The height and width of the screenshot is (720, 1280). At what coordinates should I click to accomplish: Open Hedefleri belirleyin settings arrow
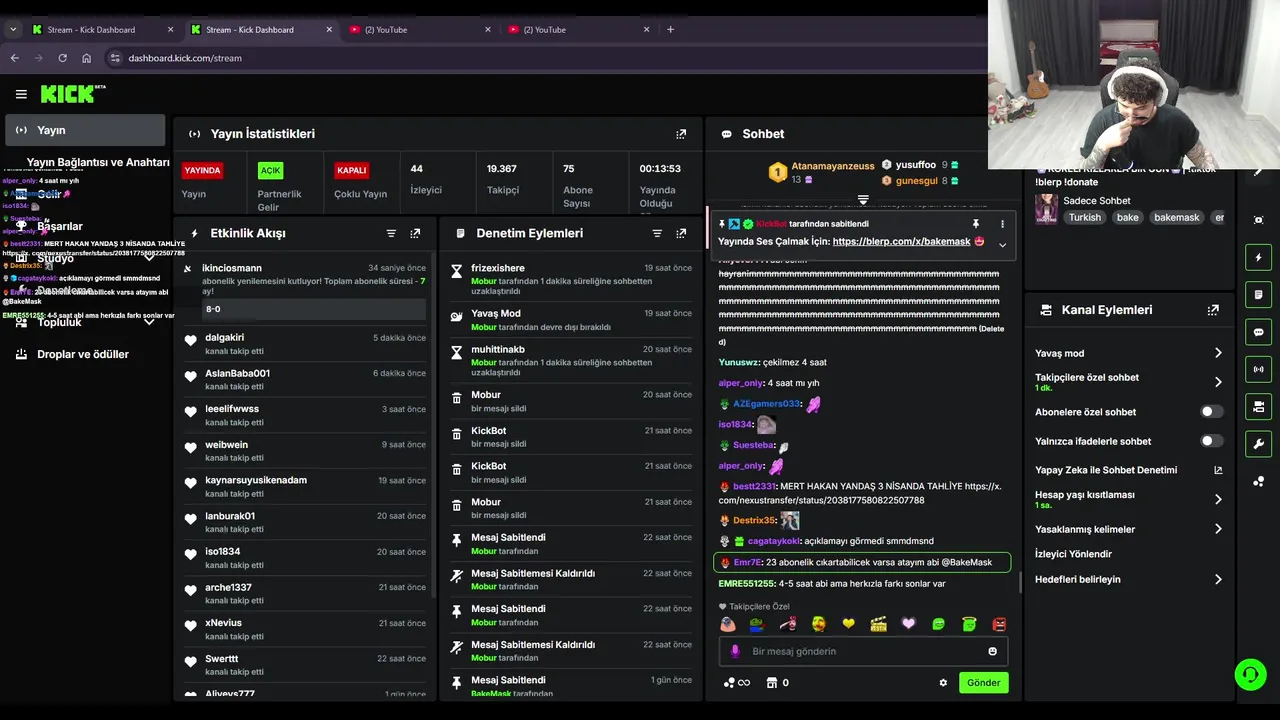pos(1218,579)
